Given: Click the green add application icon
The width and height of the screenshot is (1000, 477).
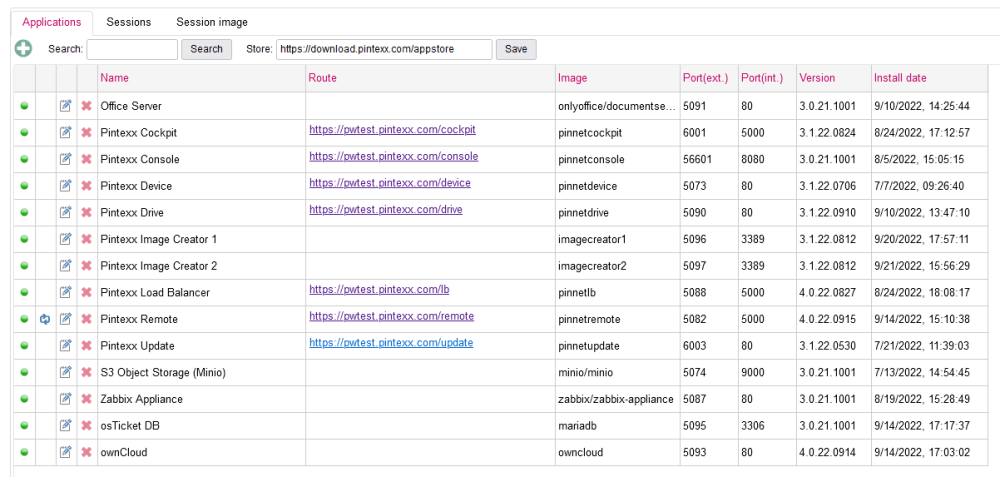Looking at the screenshot, I should click(23, 49).
